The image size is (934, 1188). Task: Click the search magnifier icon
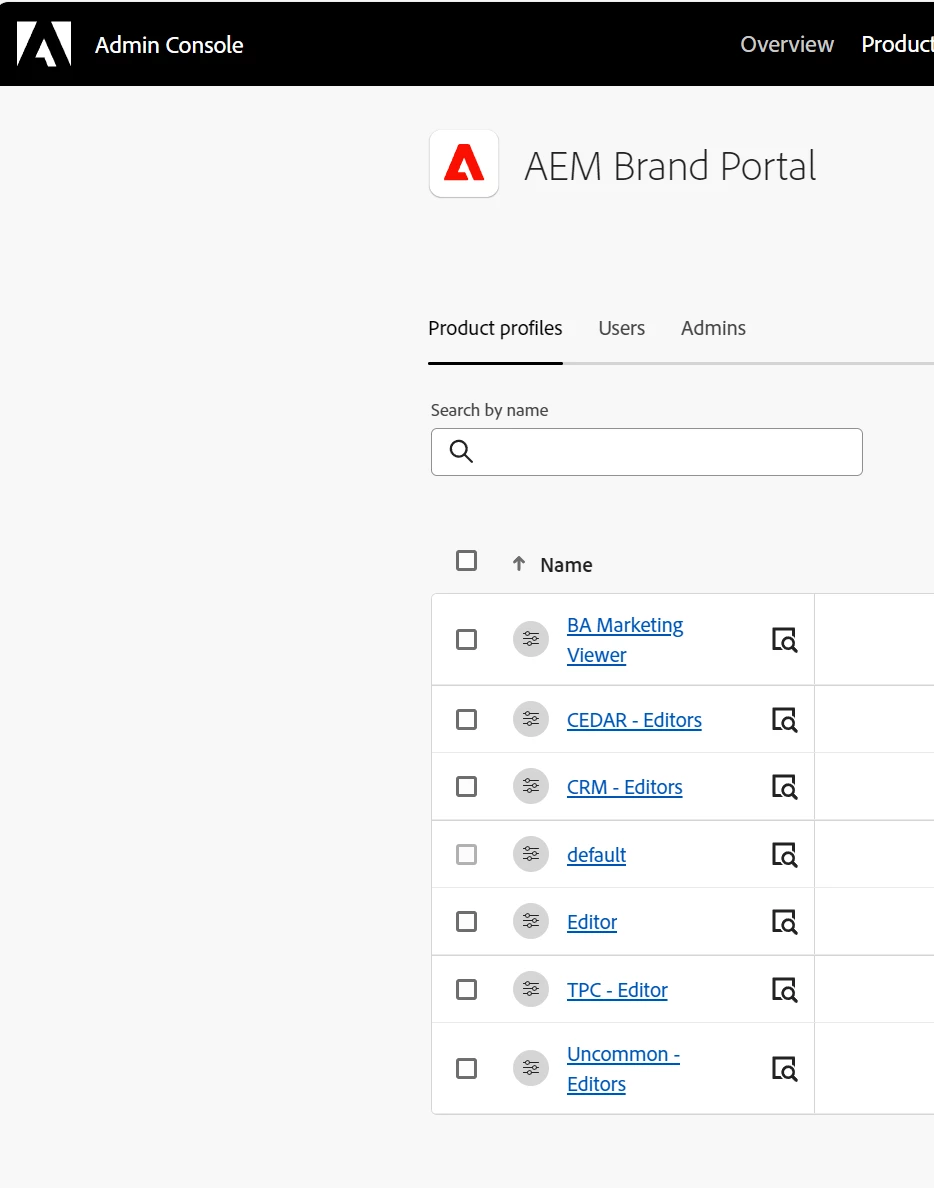pyautogui.click(x=461, y=452)
